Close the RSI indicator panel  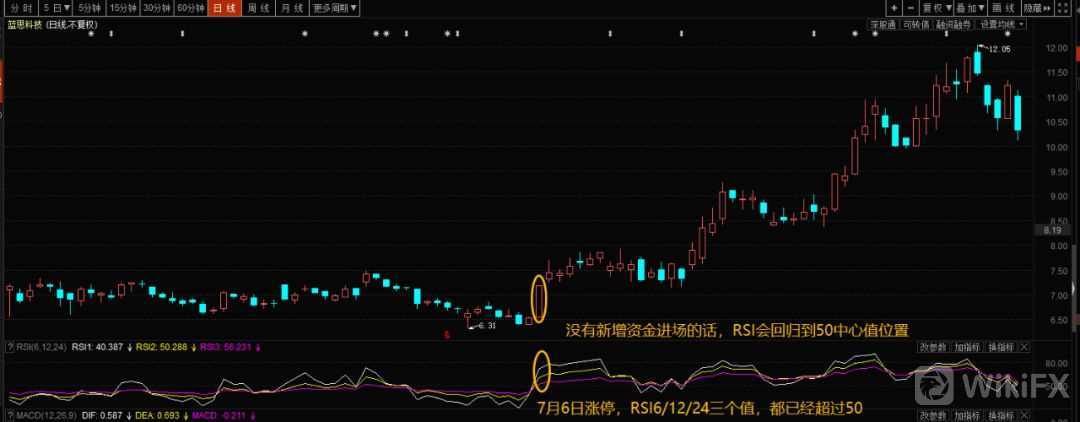(1022, 347)
